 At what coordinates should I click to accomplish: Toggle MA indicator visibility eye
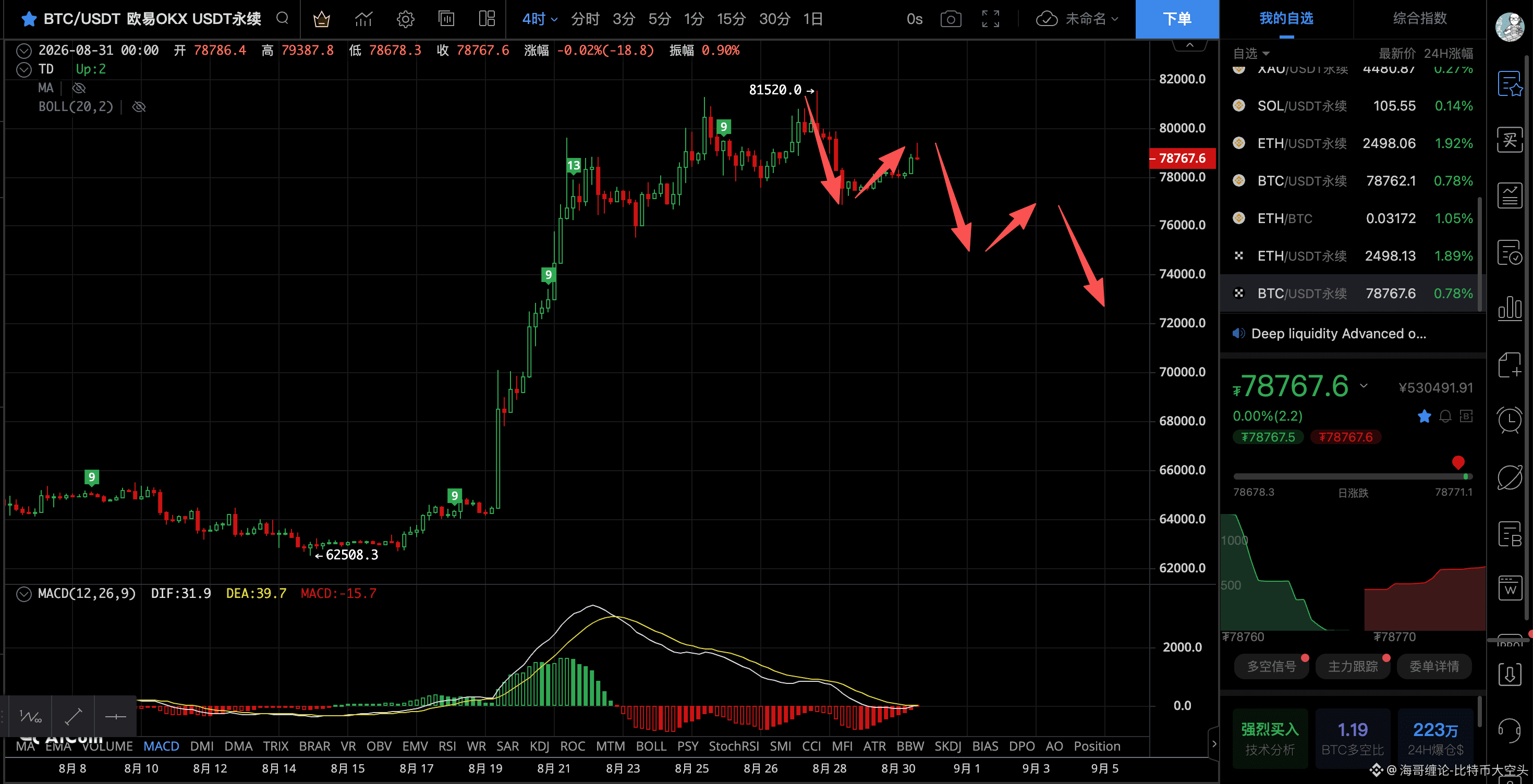pyautogui.click(x=79, y=88)
